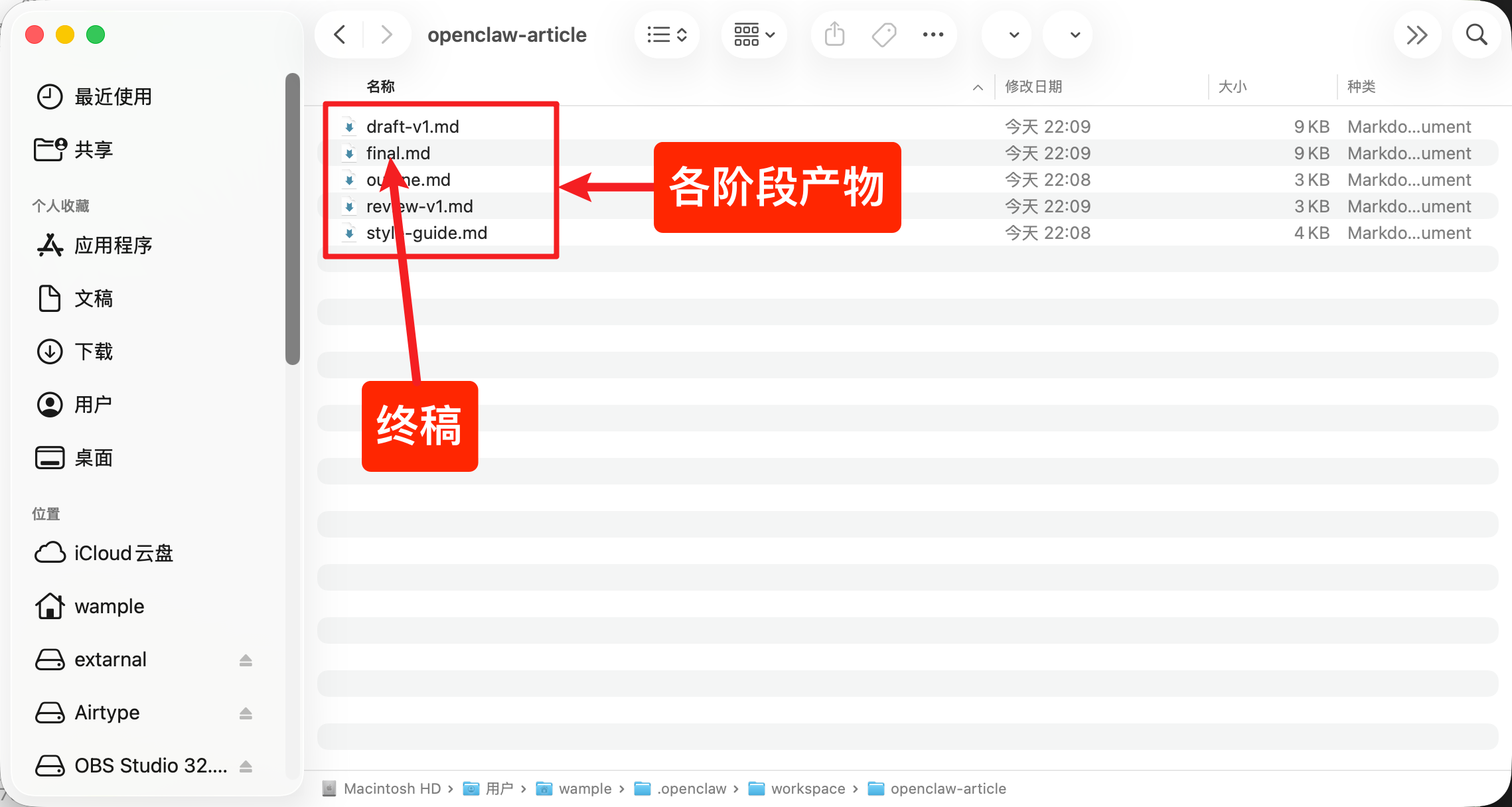This screenshot has width=1512, height=807.
Task: Open the More actions ellipsis menu
Action: pos(933,35)
